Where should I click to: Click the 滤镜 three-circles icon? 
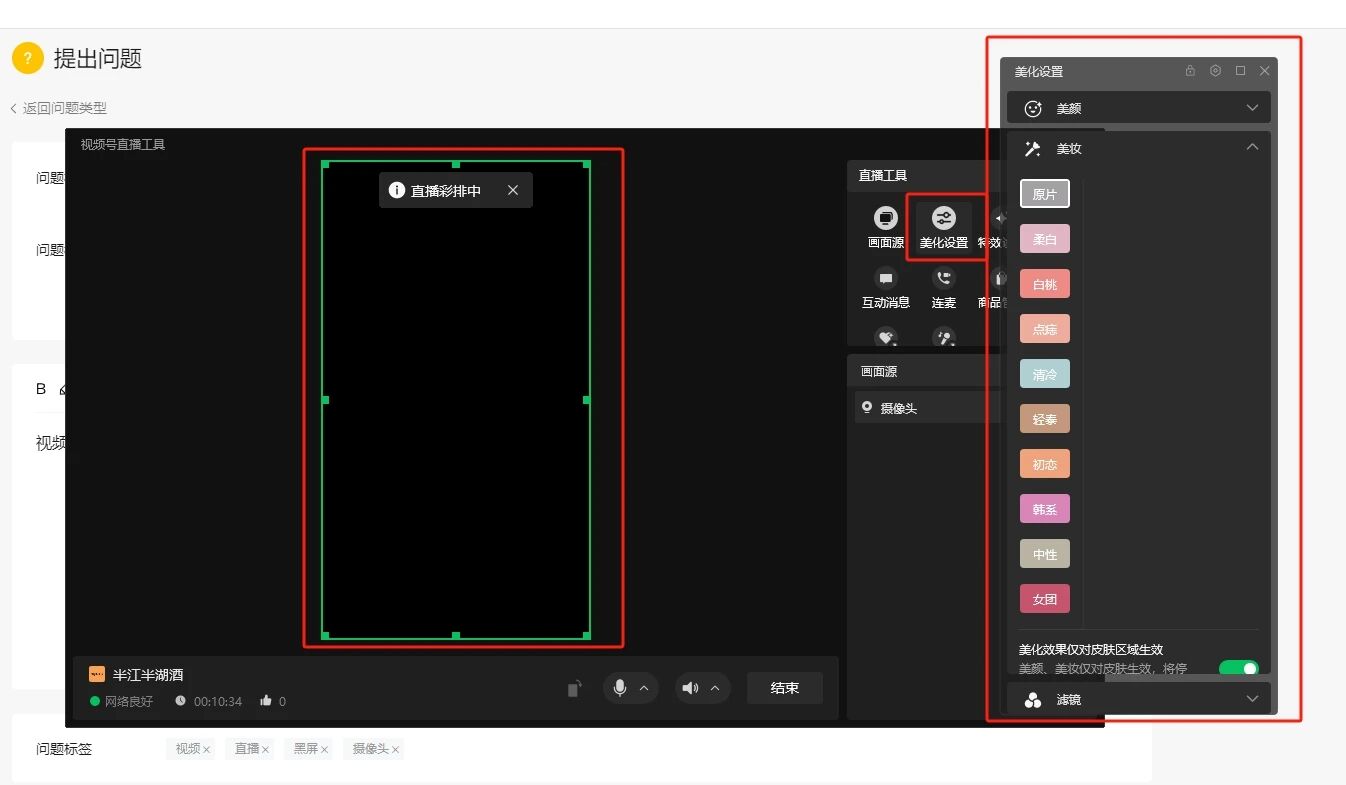1033,700
